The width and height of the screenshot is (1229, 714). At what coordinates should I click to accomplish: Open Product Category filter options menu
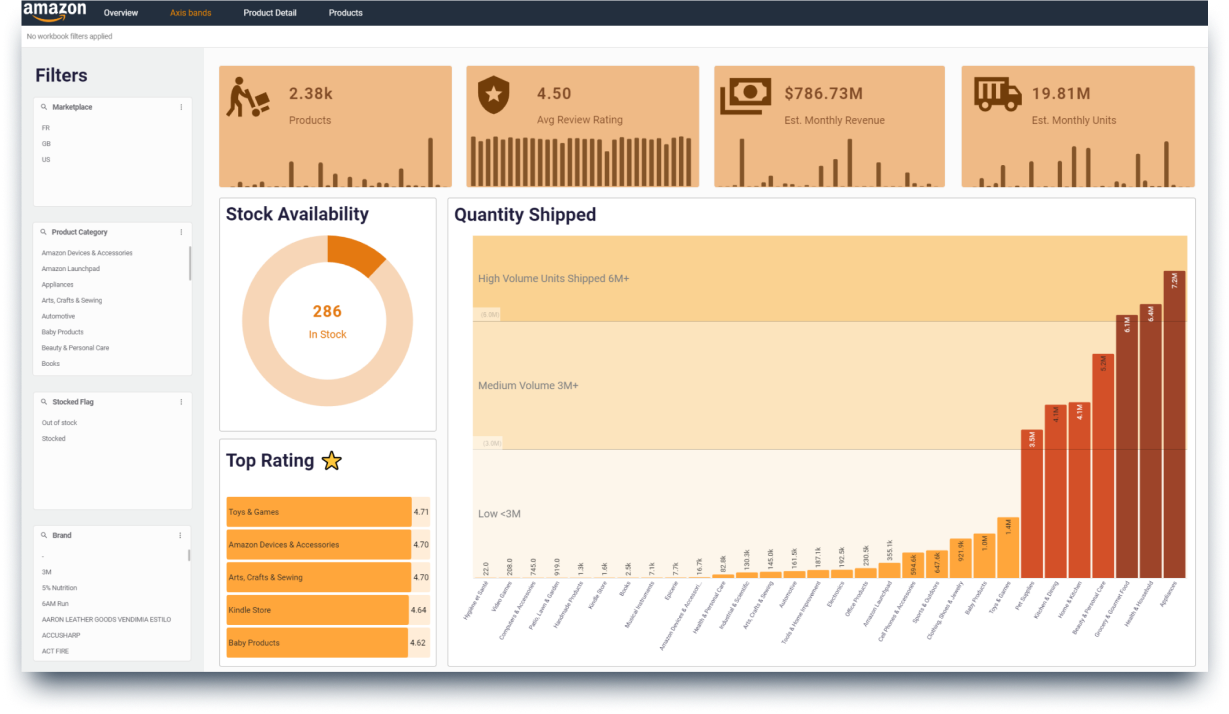[x=181, y=232]
